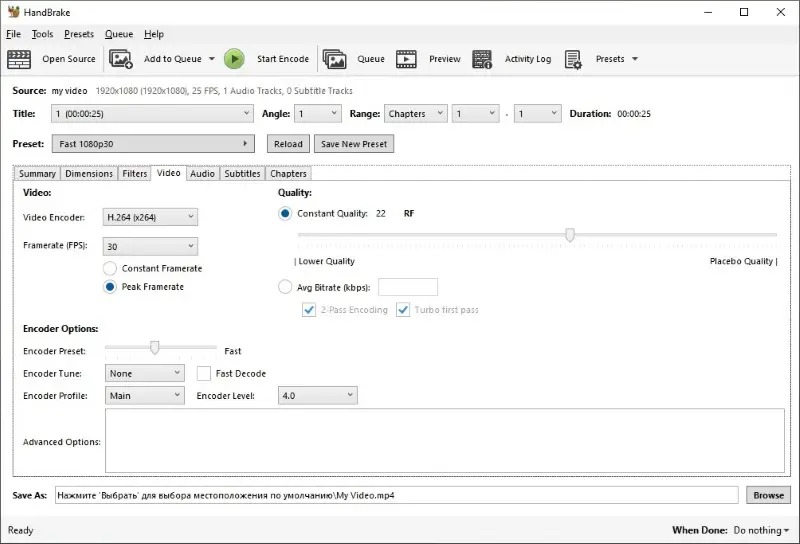
Task: Open the Fast 1080p30 preset selector
Action: tap(153, 144)
